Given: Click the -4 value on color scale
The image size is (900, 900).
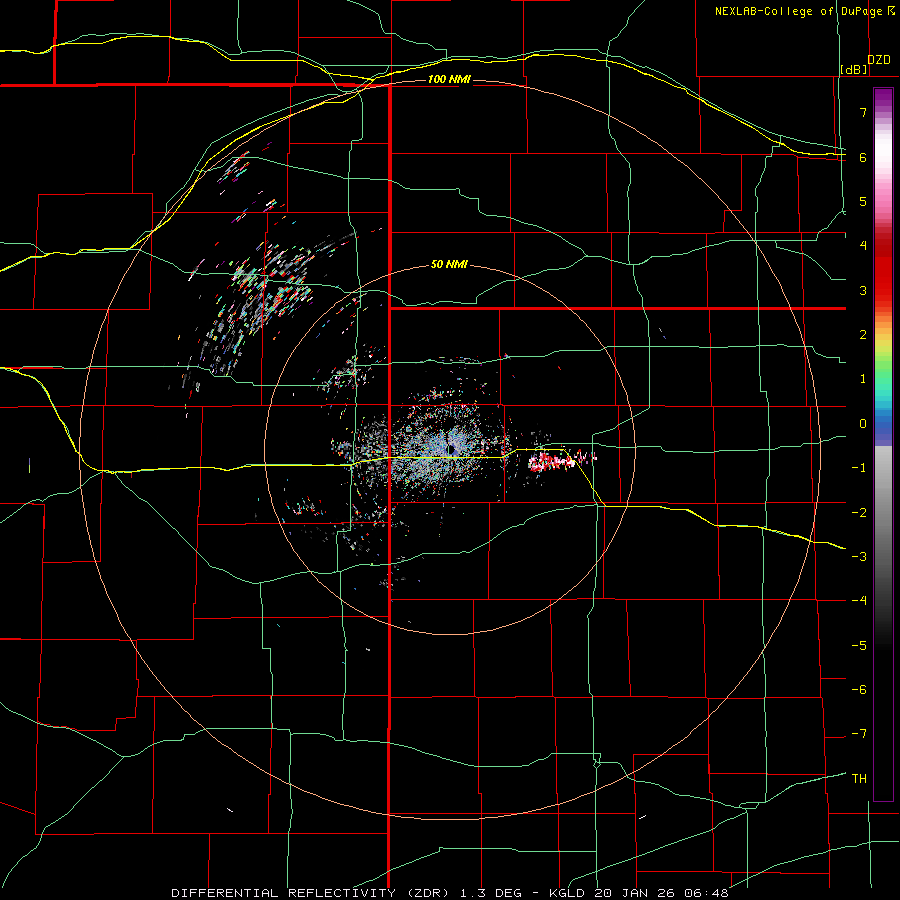Looking at the screenshot, I should coord(859,601).
